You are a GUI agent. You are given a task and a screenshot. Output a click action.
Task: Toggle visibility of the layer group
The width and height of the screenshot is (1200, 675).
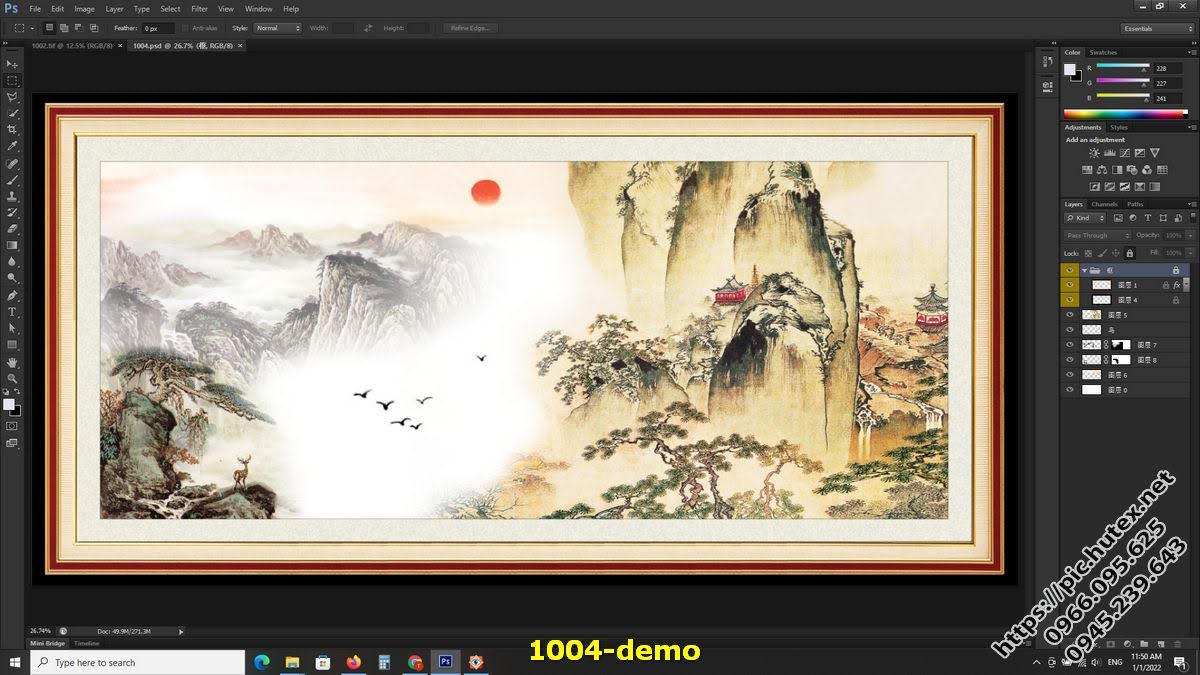pos(1070,270)
